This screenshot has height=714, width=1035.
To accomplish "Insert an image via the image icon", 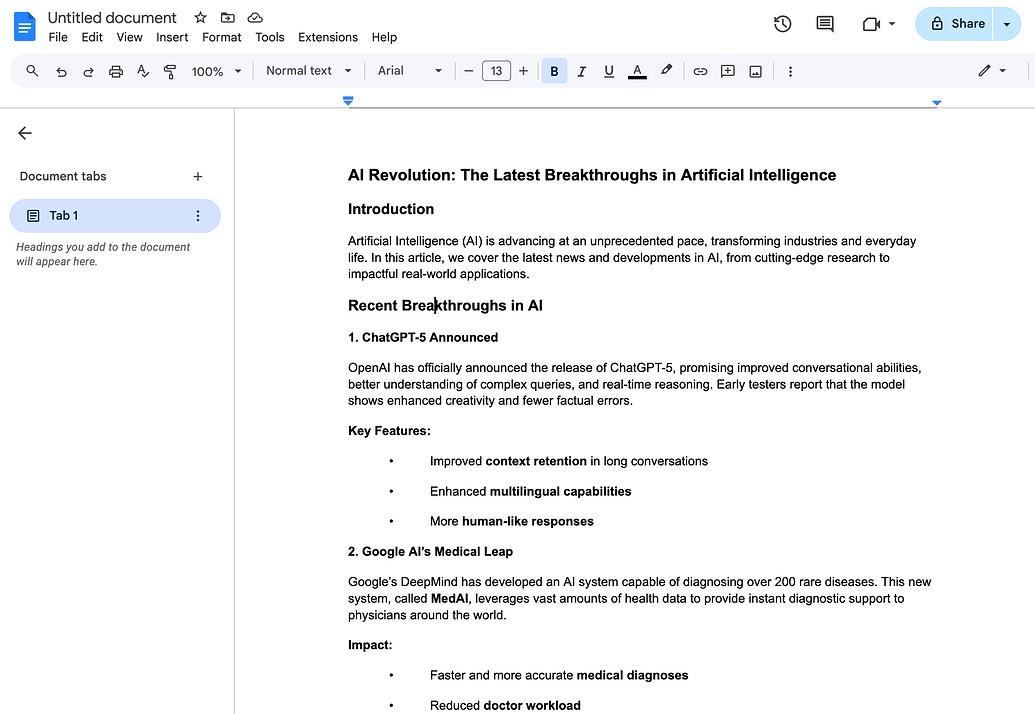I will click(x=755, y=71).
